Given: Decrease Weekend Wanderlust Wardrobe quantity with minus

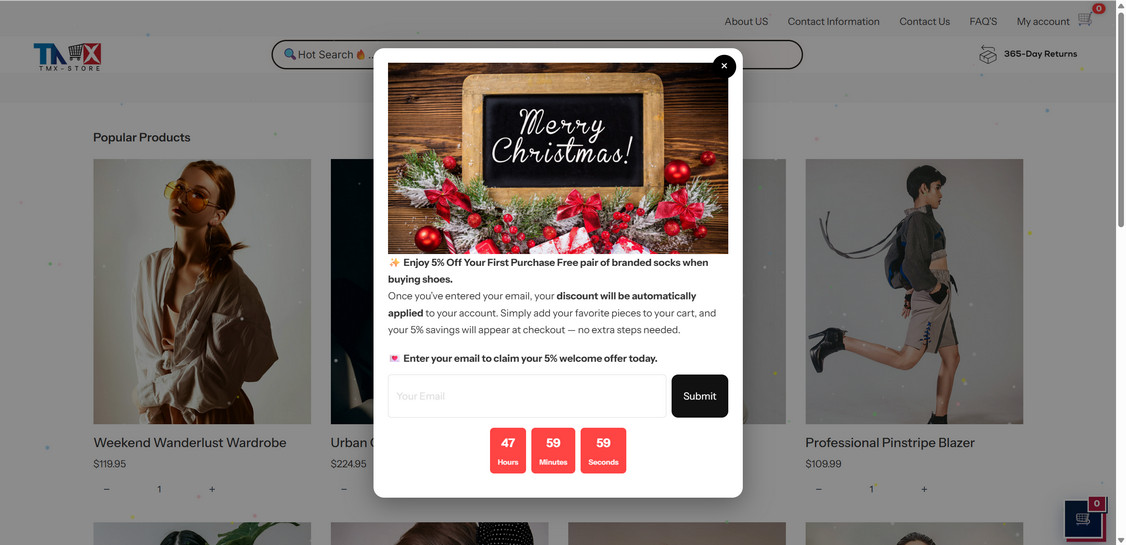Looking at the screenshot, I should (107, 489).
